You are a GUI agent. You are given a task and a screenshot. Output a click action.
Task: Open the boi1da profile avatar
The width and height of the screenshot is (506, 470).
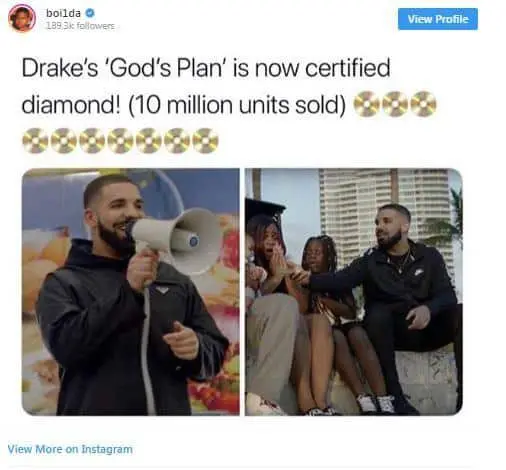22,18
